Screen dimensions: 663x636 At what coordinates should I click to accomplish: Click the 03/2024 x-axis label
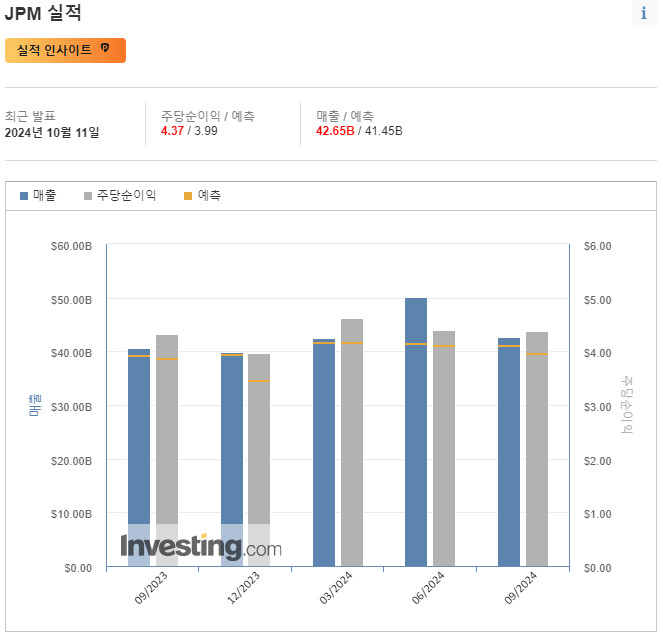point(336,588)
